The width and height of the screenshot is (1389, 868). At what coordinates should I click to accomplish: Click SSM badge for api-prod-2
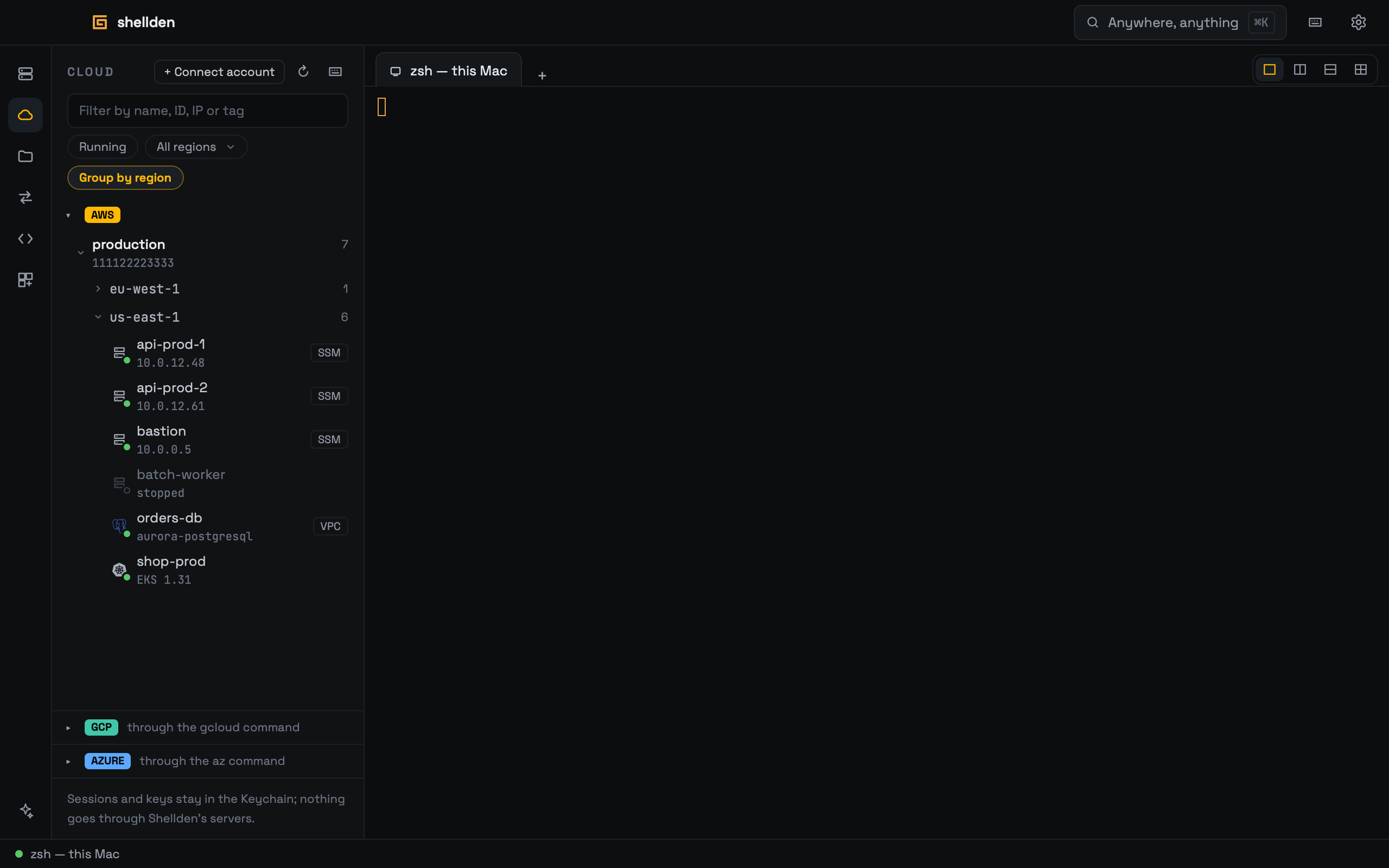329,396
